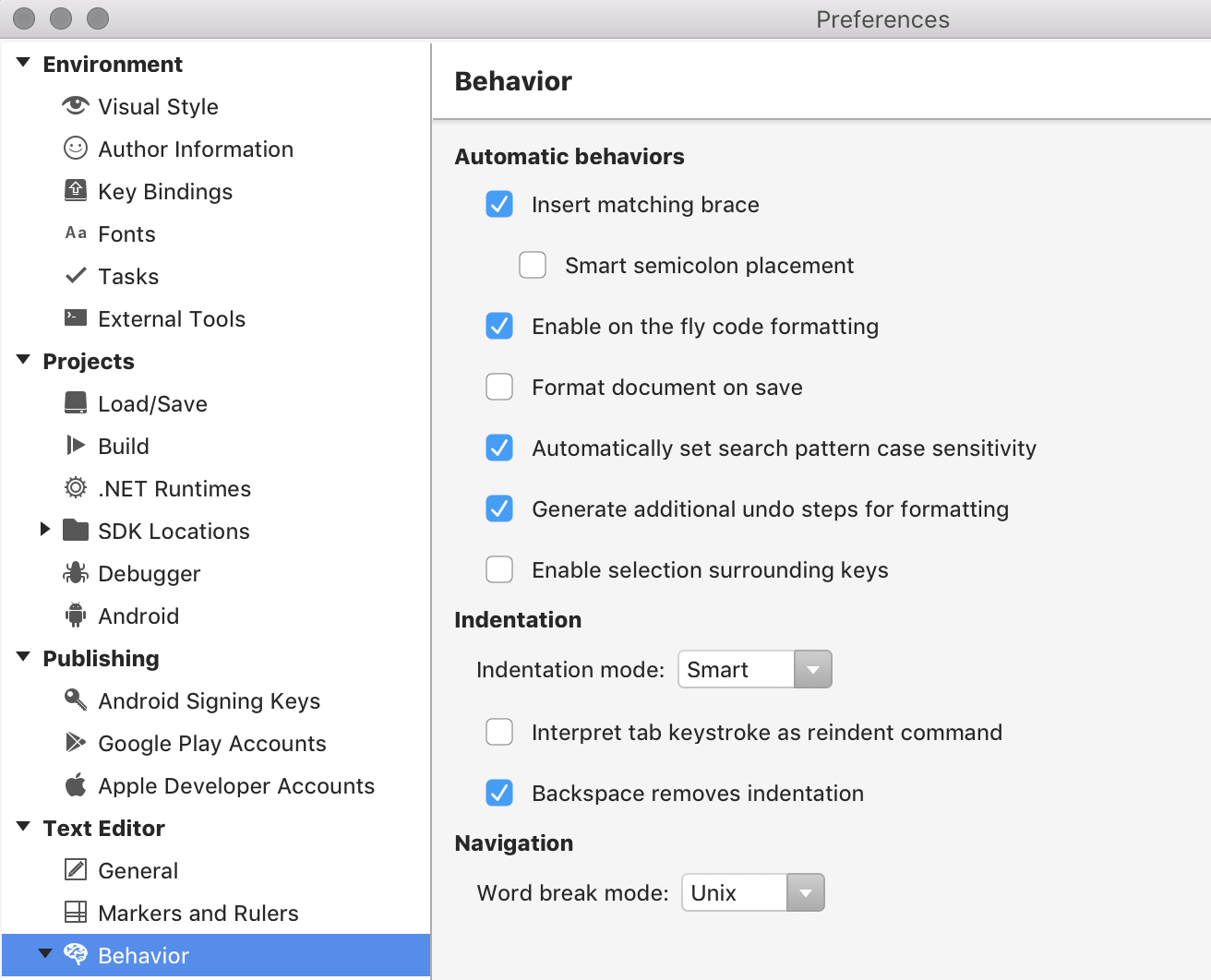Enable Format document on save

click(x=499, y=387)
